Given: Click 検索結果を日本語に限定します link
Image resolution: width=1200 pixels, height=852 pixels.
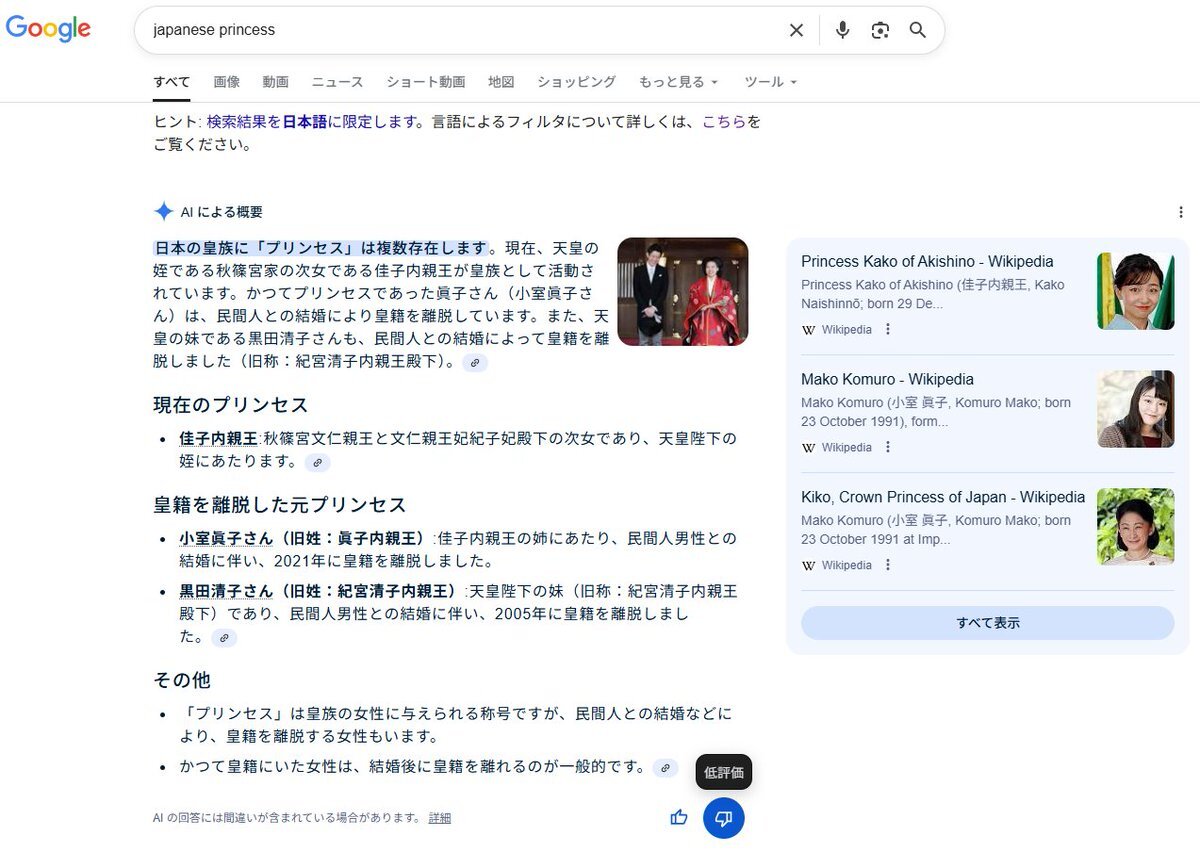Looking at the screenshot, I should click(315, 122).
